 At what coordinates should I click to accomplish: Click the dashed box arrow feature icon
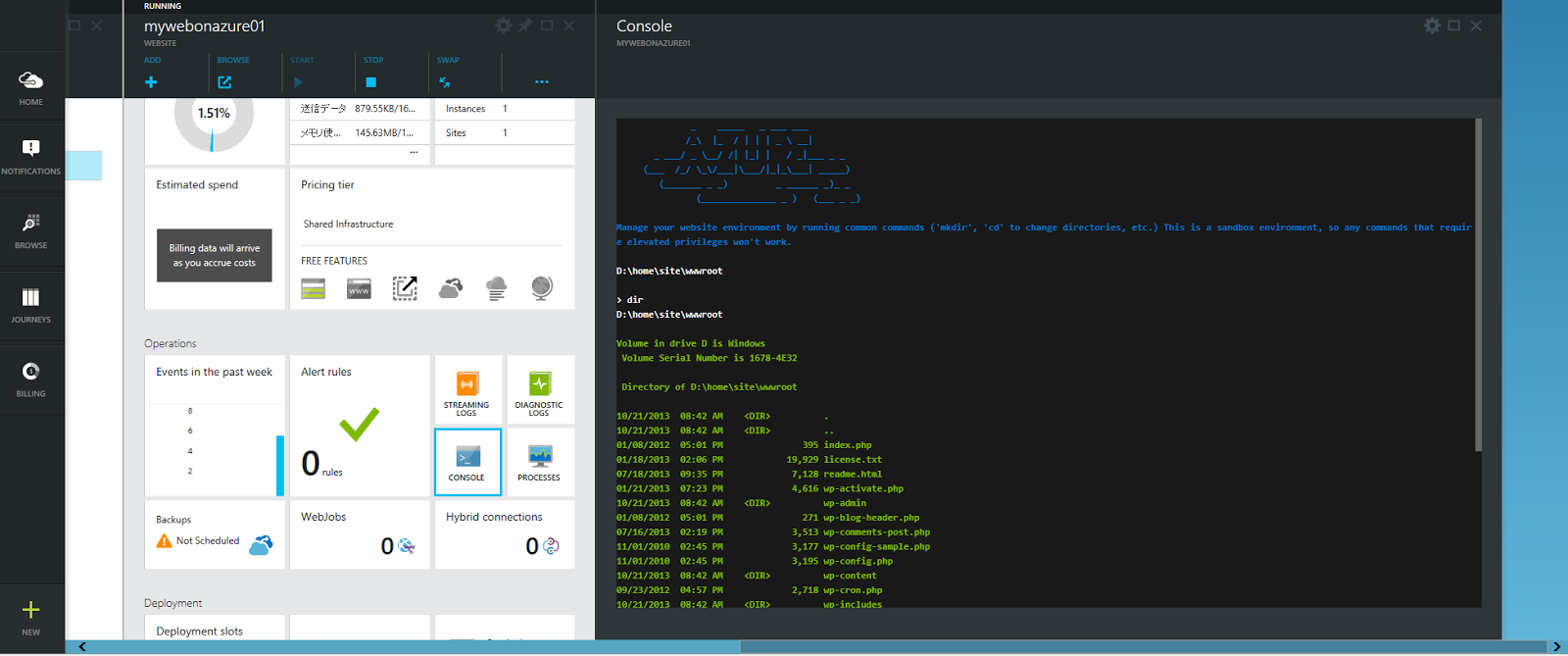405,288
